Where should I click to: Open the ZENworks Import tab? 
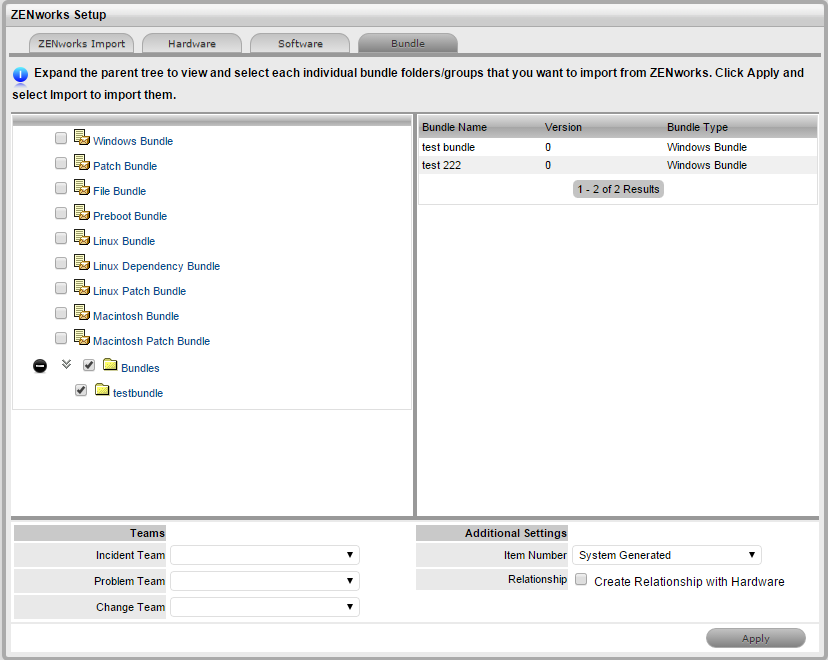[x=82, y=44]
